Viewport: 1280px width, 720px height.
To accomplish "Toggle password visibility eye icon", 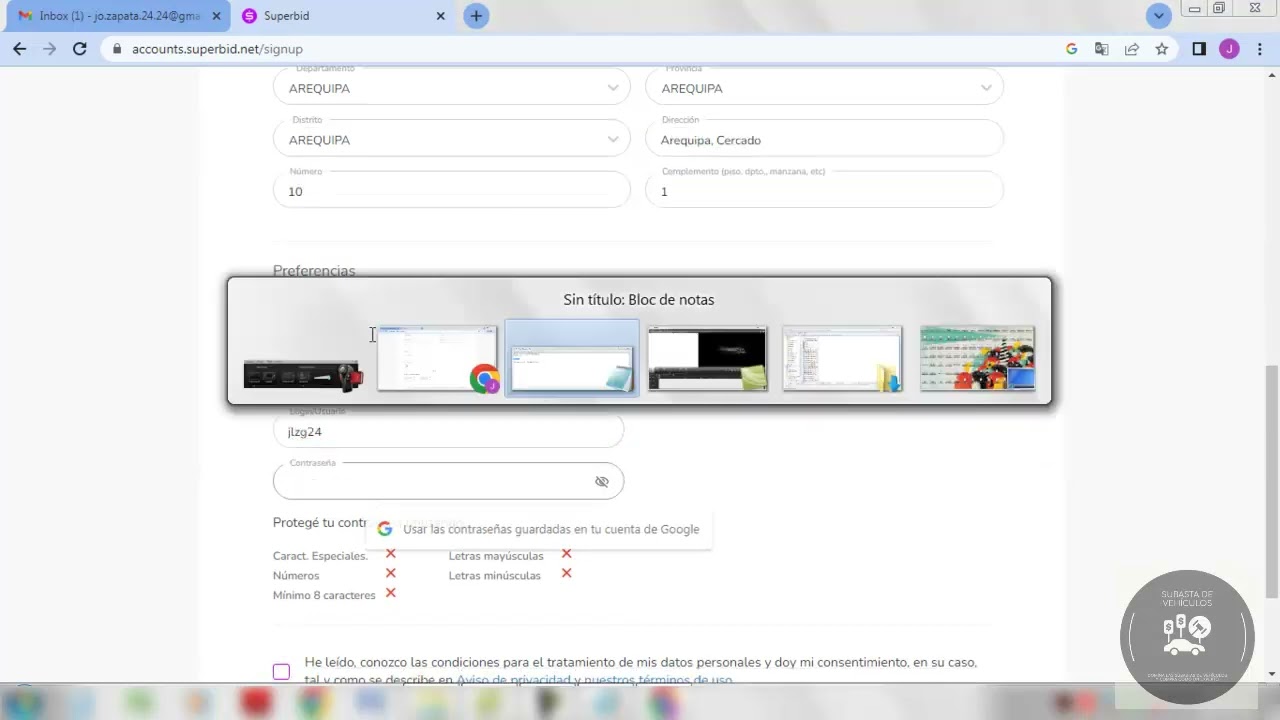I will (x=602, y=481).
